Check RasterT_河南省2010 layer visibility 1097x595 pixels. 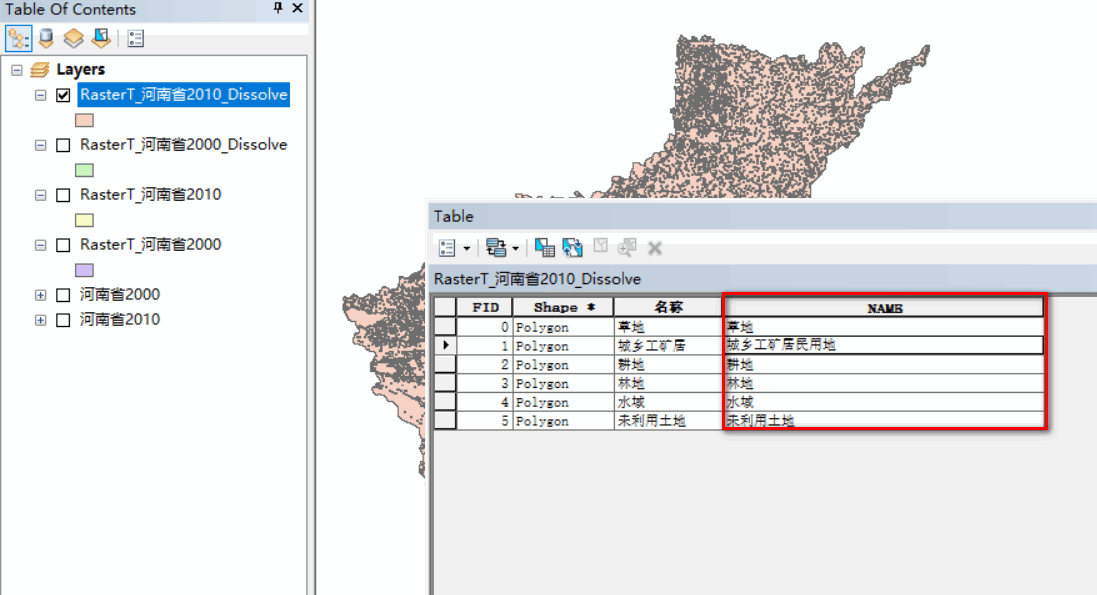tap(63, 195)
